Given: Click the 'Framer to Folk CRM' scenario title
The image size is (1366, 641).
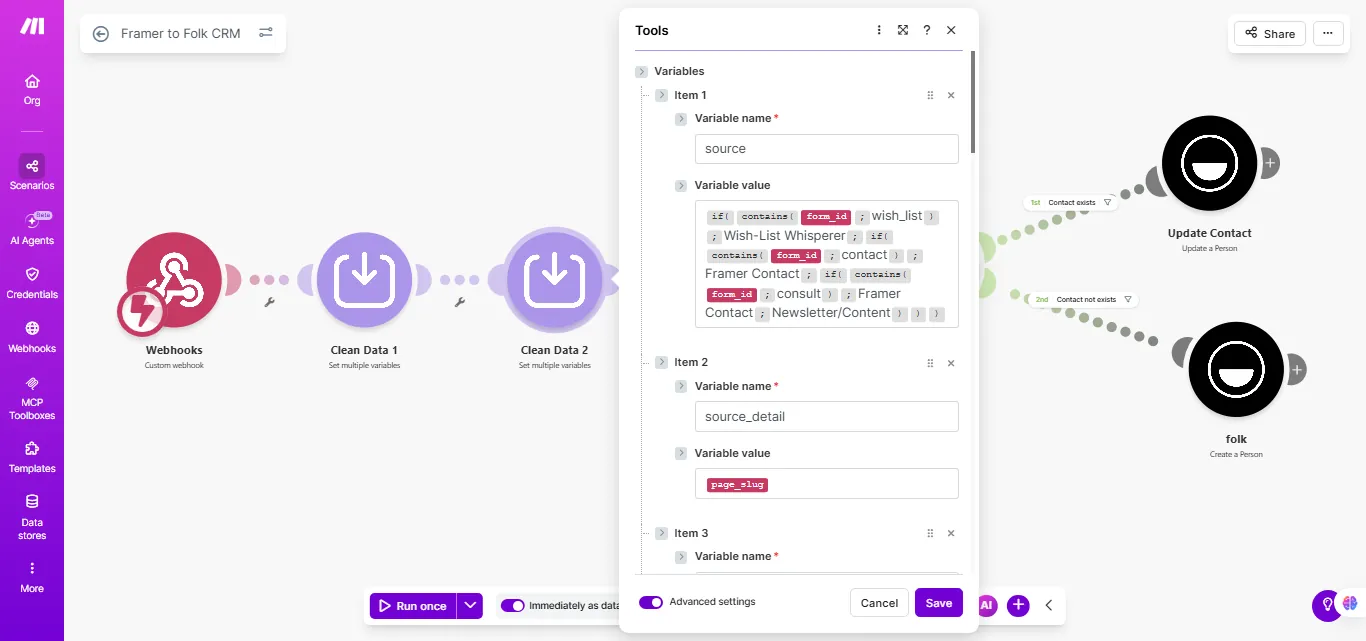Looking at the screenshot, I should (x=181, y=33).
